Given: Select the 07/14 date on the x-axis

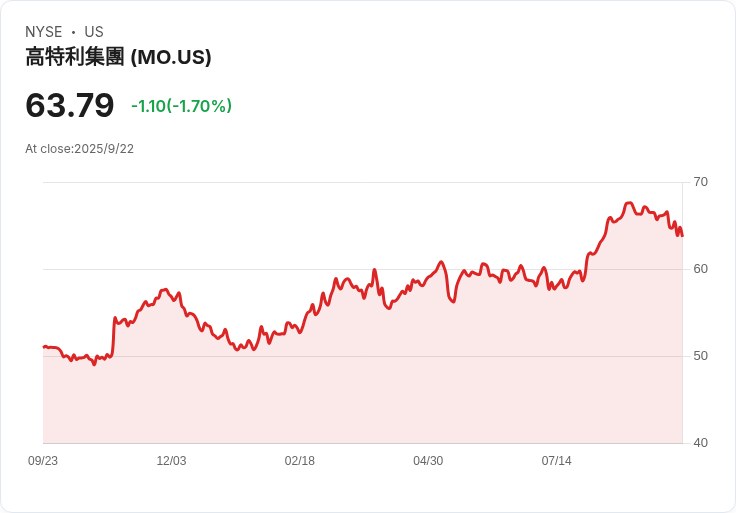Looking at the screenshot, I should point(556,461).
